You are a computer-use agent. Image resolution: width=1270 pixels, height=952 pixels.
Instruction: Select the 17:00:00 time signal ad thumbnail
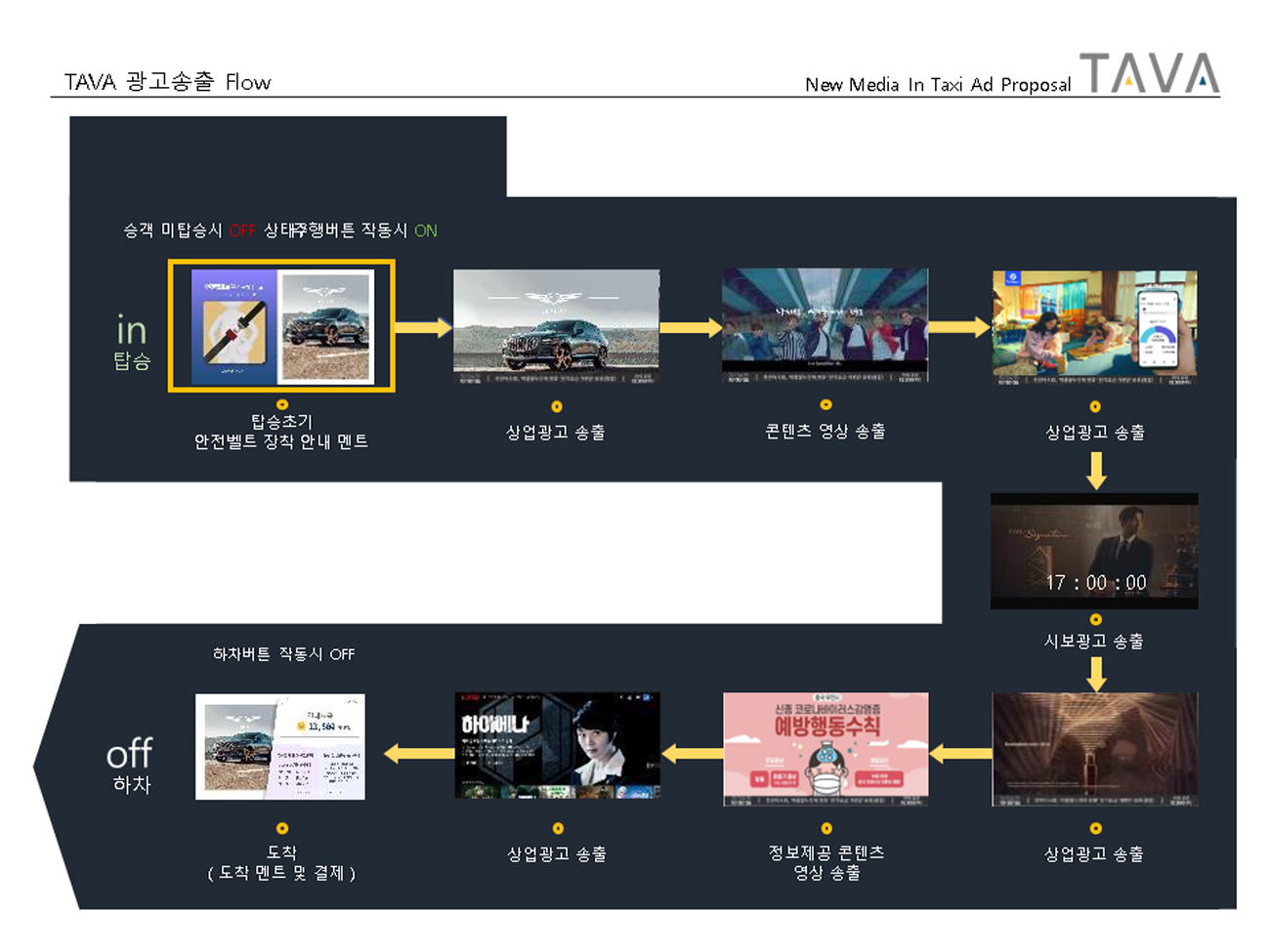coord(1094,551)
